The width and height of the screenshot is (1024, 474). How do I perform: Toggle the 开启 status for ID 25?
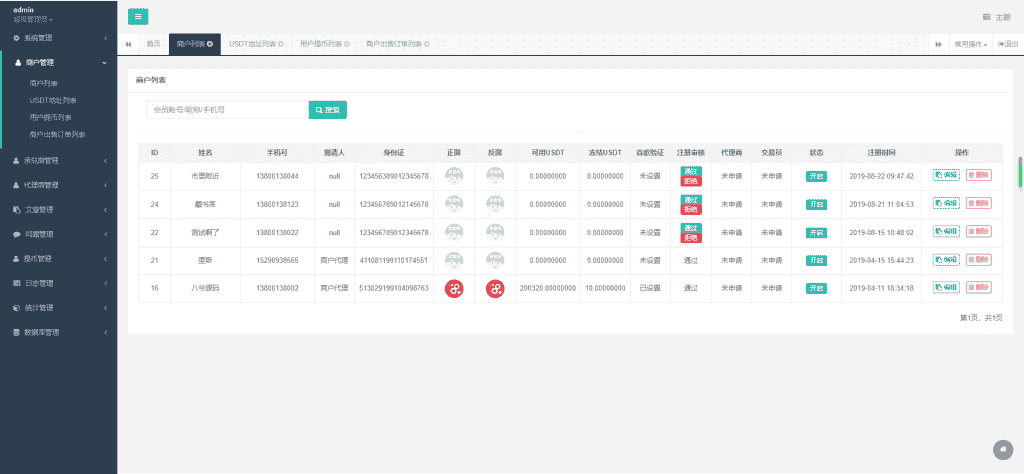point(816,176)
